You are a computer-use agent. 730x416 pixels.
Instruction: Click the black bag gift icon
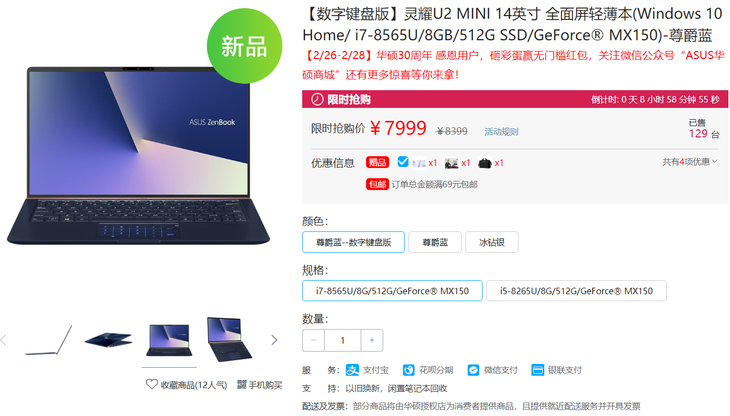coord(485,163)
